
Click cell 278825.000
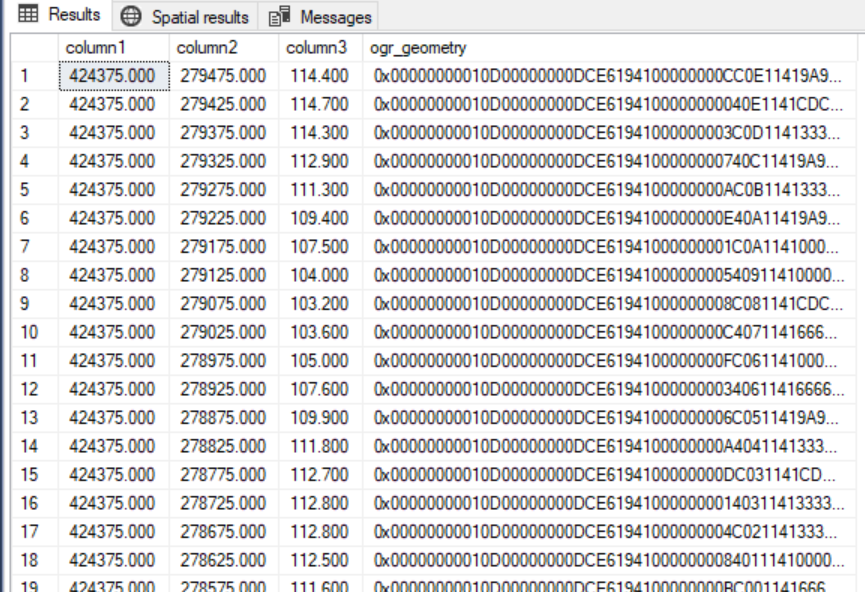point(224,446)
